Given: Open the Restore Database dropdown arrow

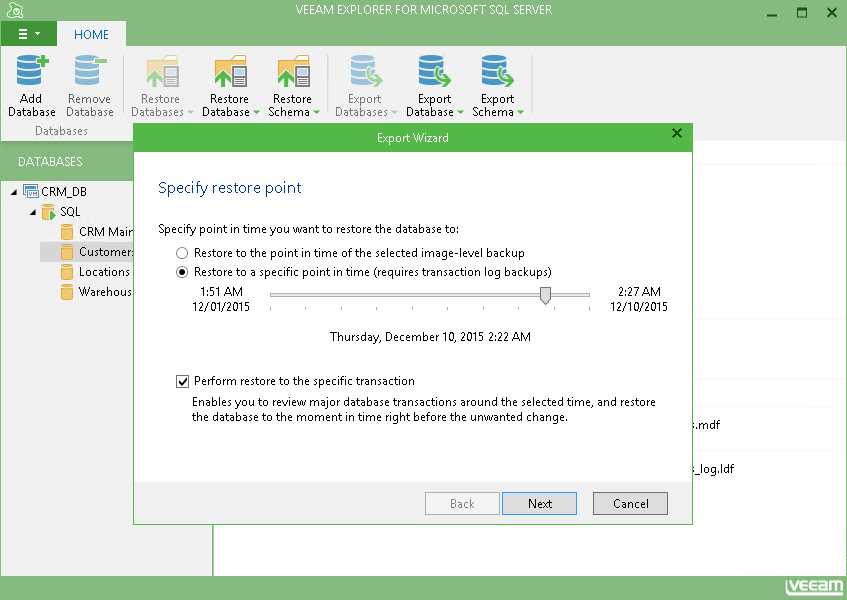Looking at the screenshot, I should click(x=257, y=112).
